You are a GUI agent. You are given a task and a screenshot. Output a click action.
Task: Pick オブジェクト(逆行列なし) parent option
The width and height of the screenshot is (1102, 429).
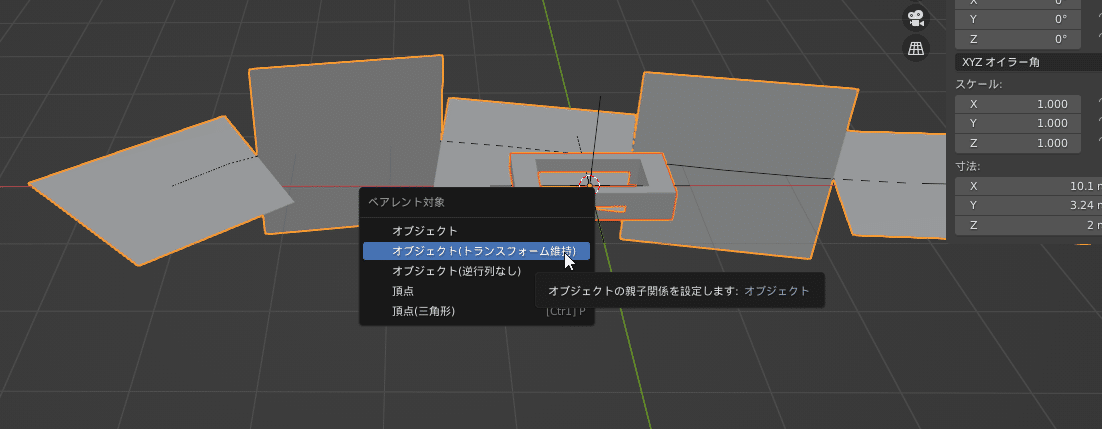477,271
